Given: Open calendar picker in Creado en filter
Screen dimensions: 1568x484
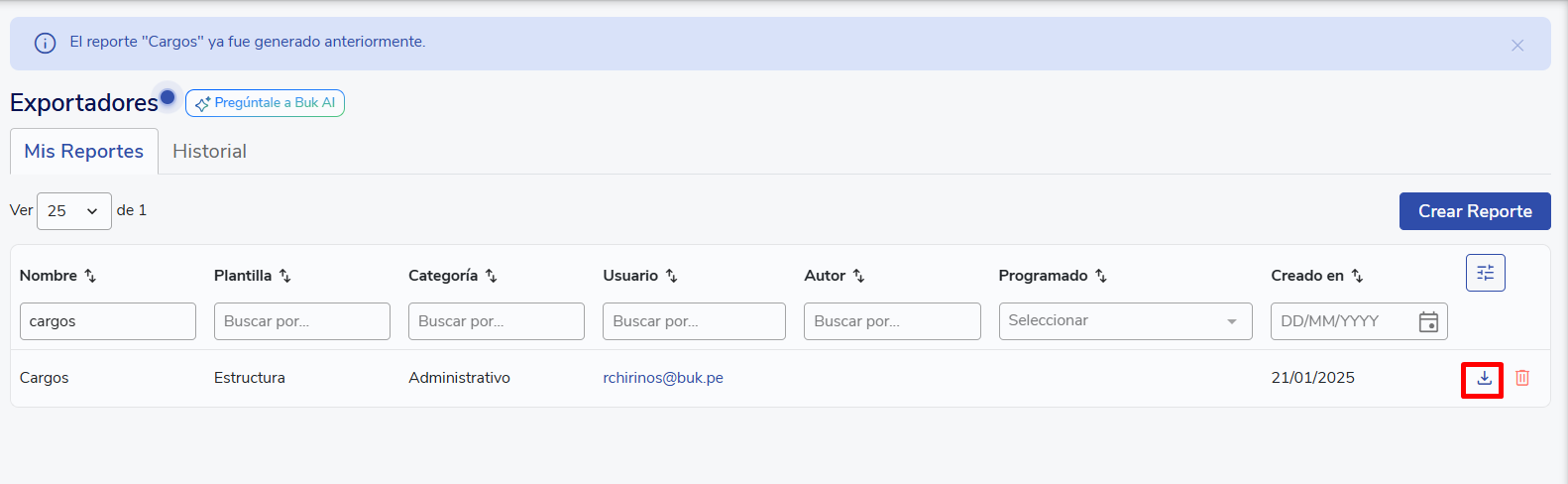Looking at the screenshot, I should [x=1427, y=321].
